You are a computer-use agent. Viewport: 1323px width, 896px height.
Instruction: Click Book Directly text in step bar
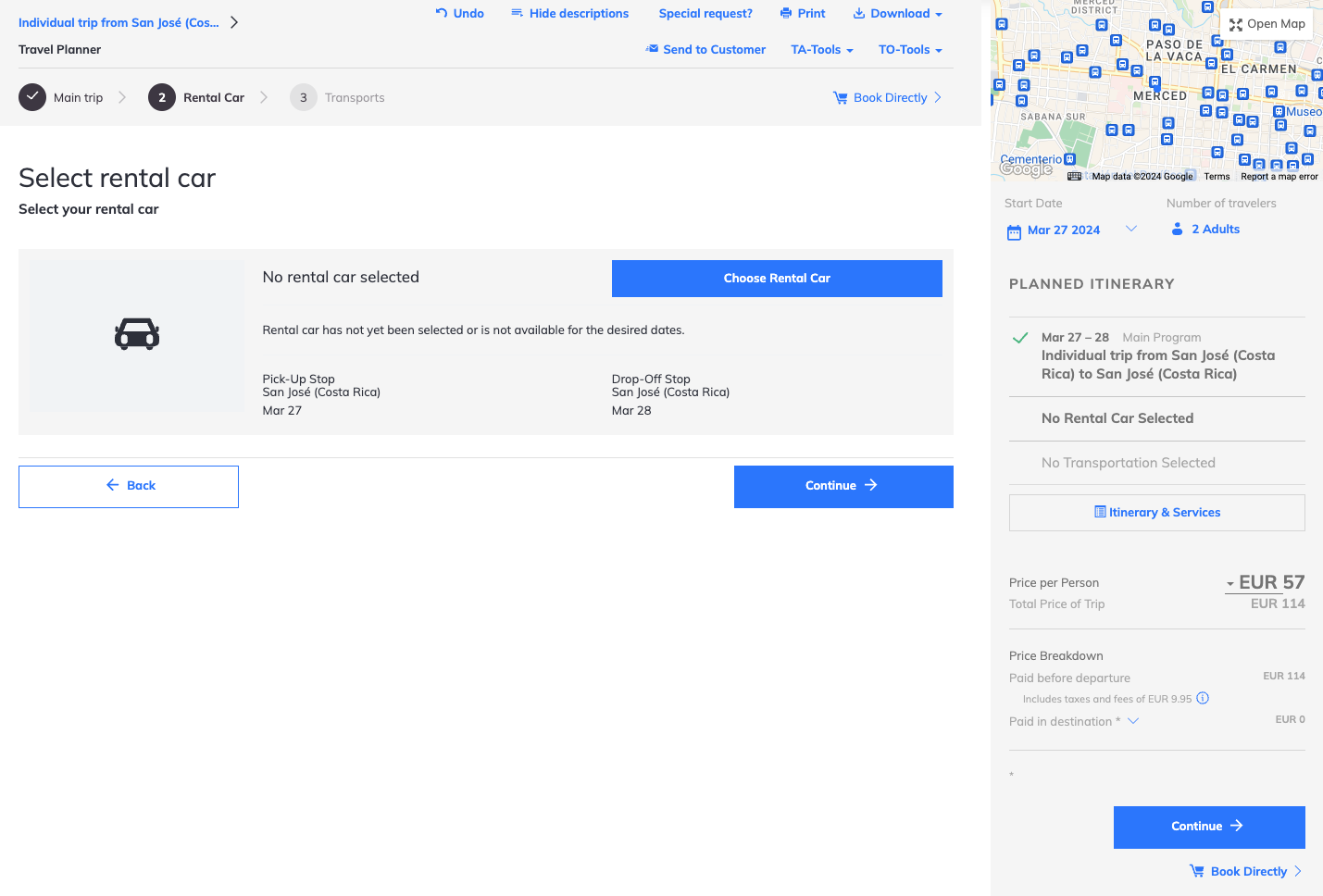point(891,97)
